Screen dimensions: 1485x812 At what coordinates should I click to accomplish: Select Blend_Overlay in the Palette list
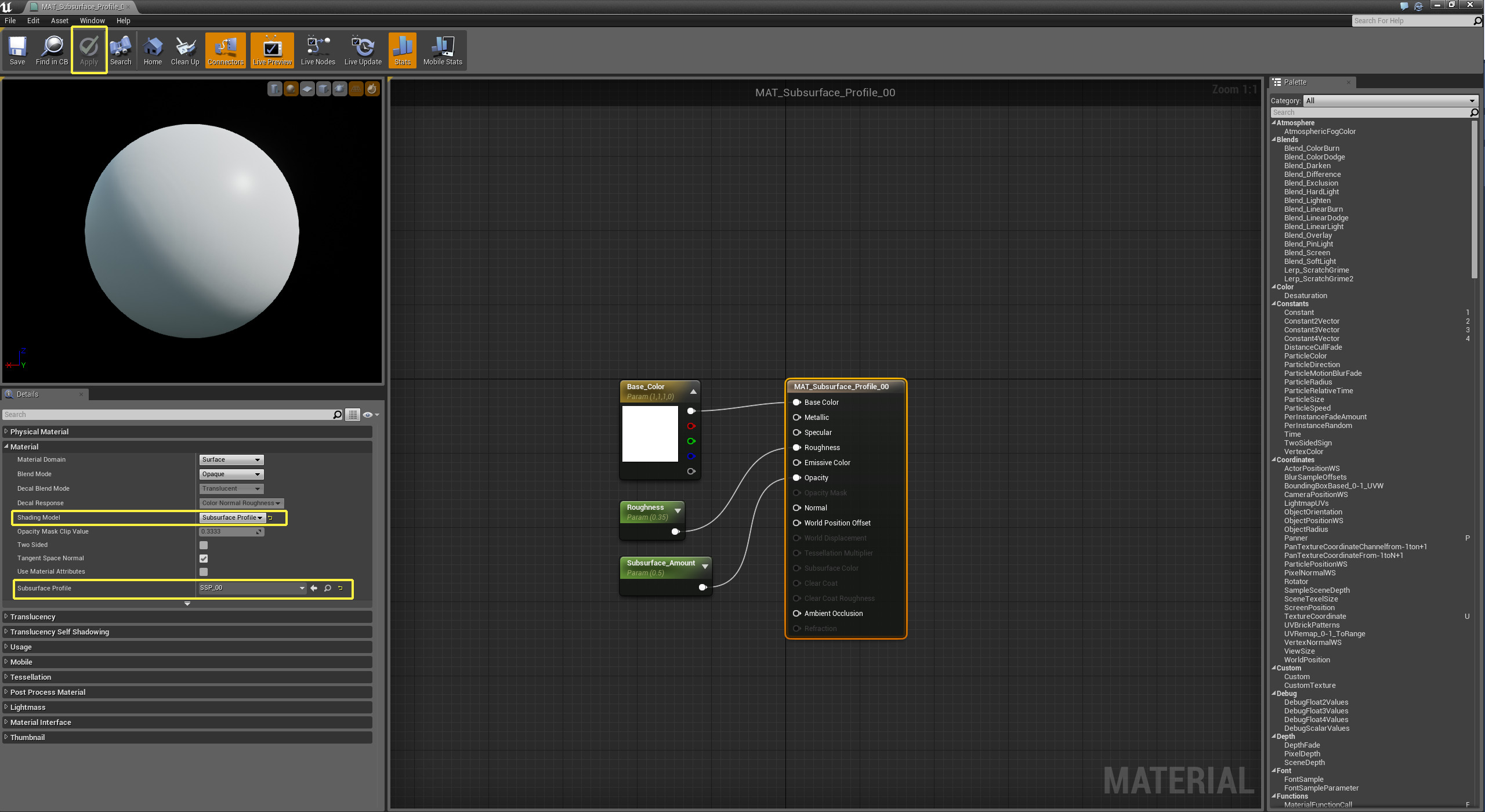coord(1307,235)
